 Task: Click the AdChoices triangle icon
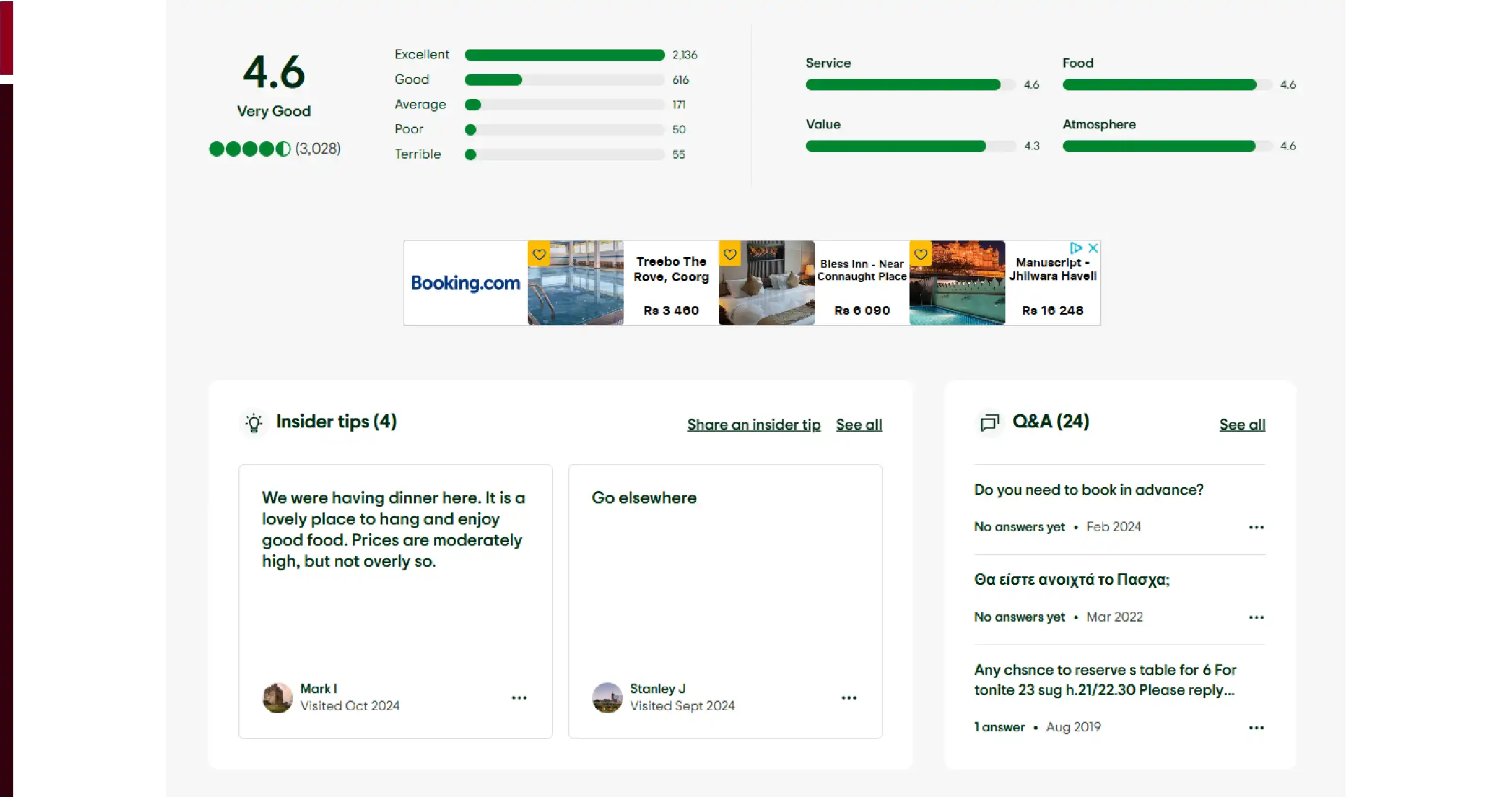[x=1076, y=248]
